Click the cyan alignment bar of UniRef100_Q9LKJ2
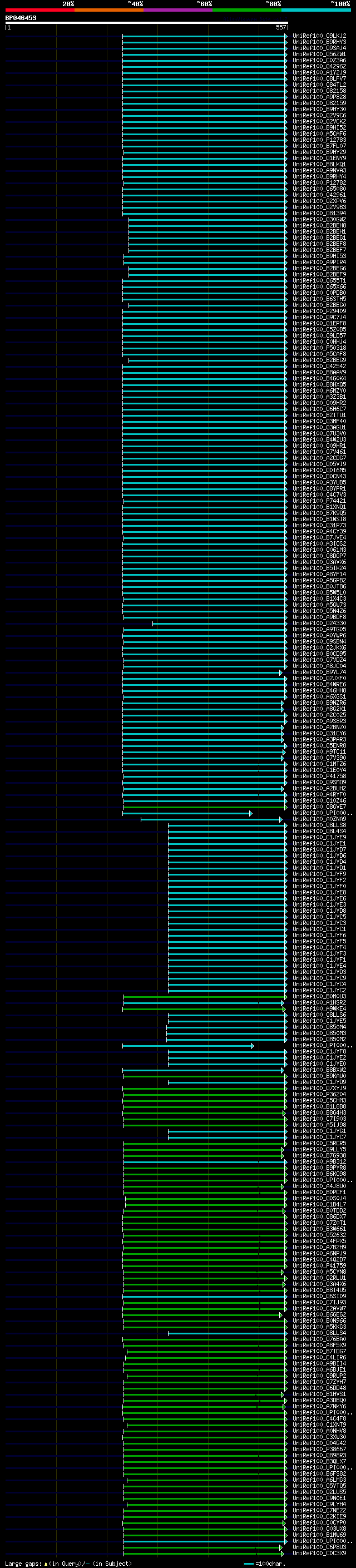This screenshot has height=1568, width=356. click(205, 36)
